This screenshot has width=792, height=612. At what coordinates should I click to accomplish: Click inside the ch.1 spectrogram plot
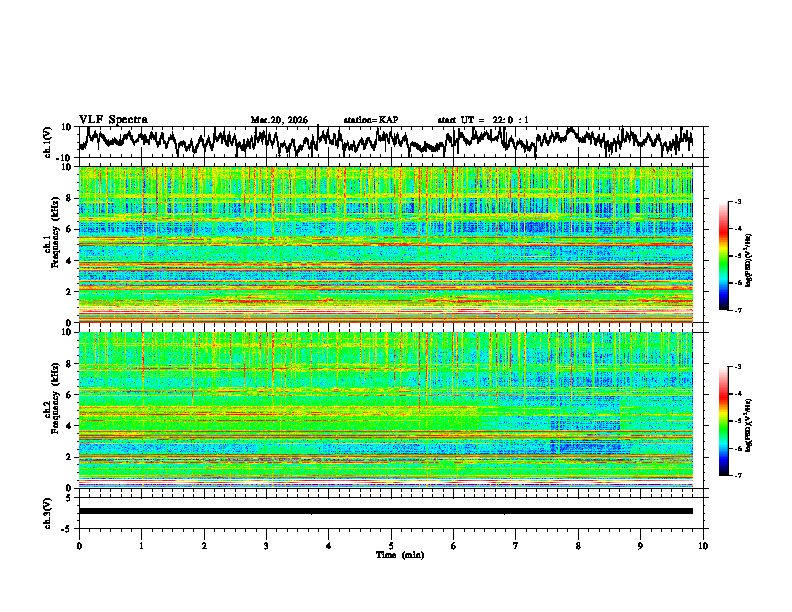point(386,244)
